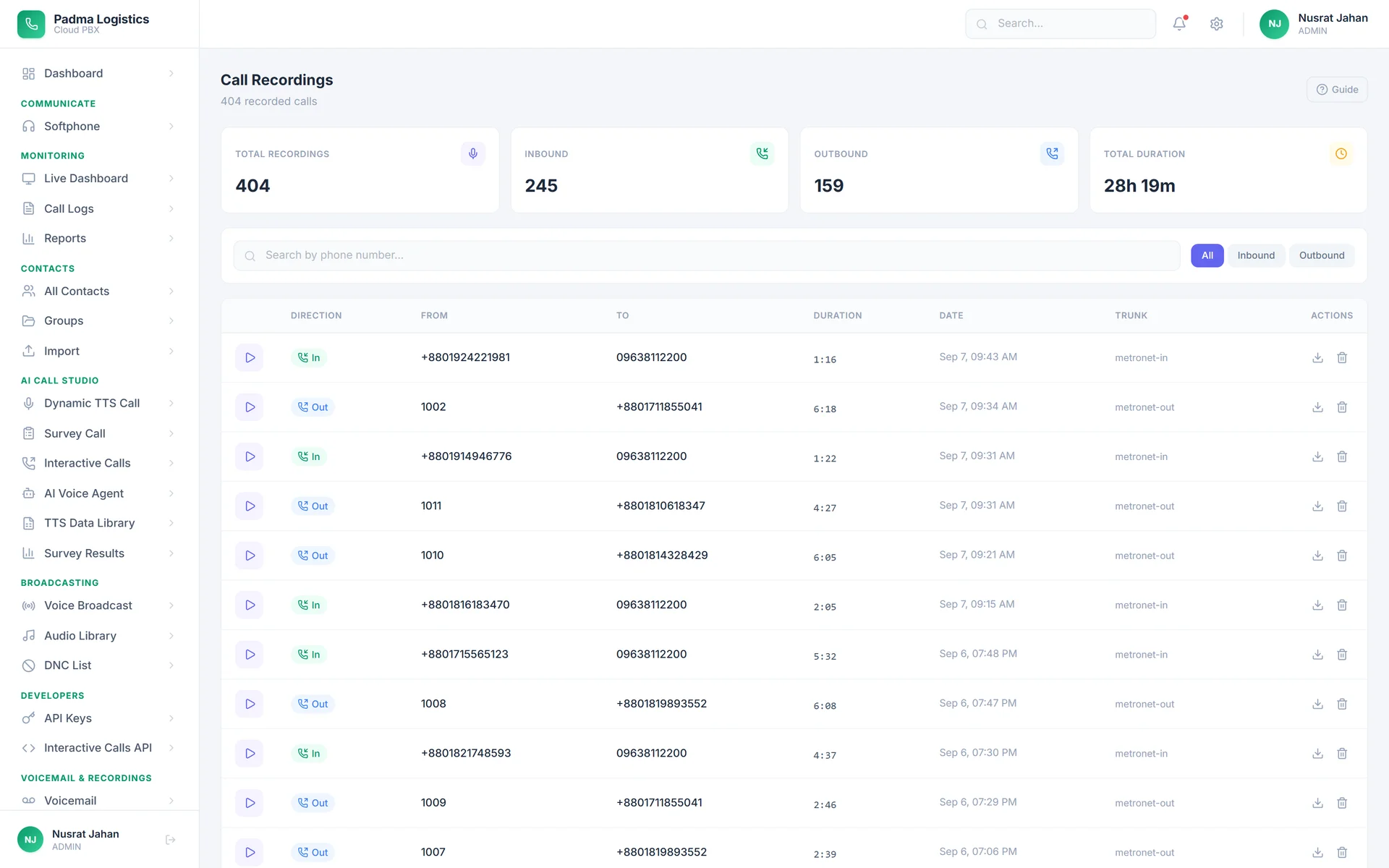Click the Out badge for extension 1009
Screen dimensions: 1389x868
pyautogui.click(x=313, y=803)
